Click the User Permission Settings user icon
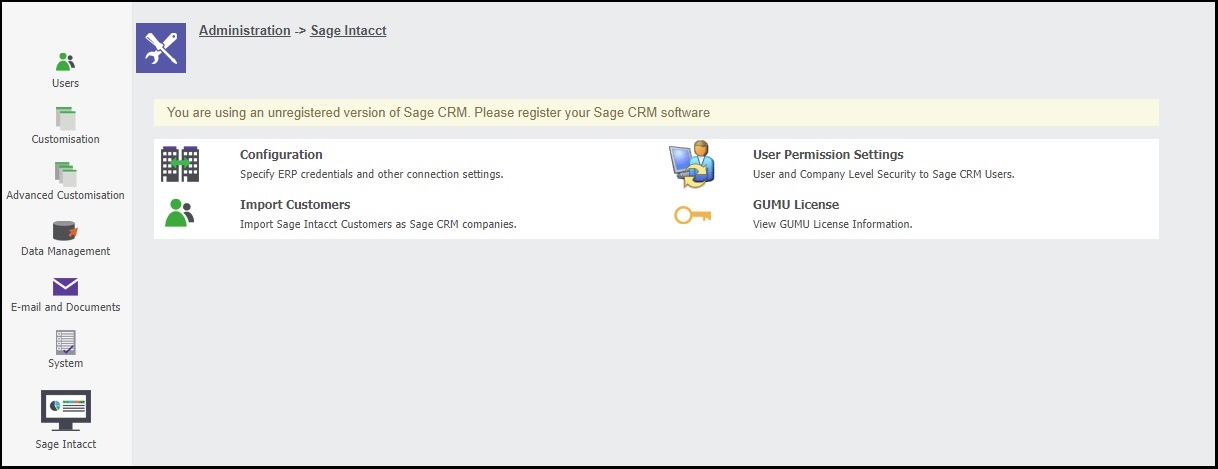The image size is (1218, 469). [x=692, y=165]
